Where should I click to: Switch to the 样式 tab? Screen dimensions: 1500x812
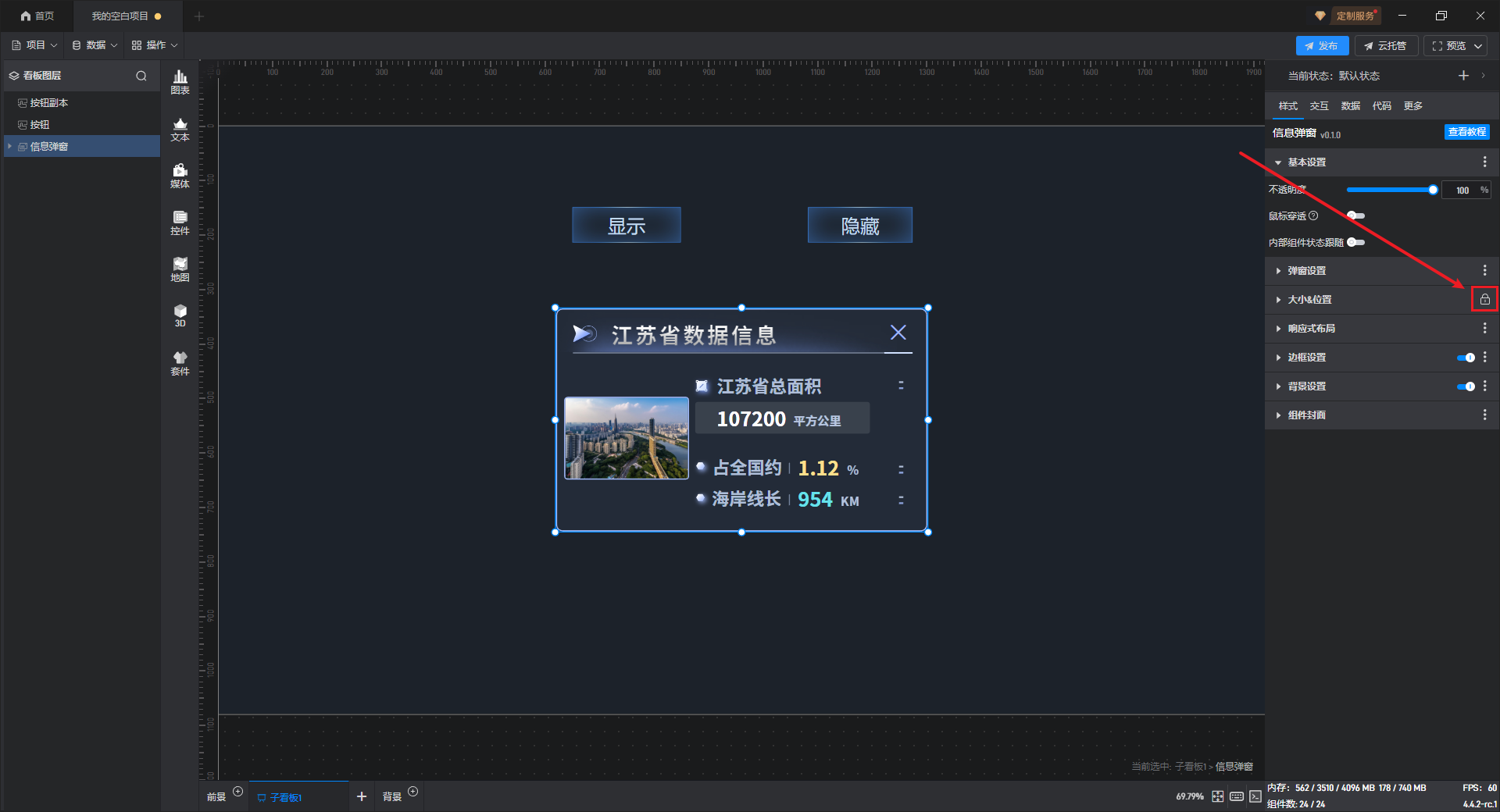(x=1287, y=106)
